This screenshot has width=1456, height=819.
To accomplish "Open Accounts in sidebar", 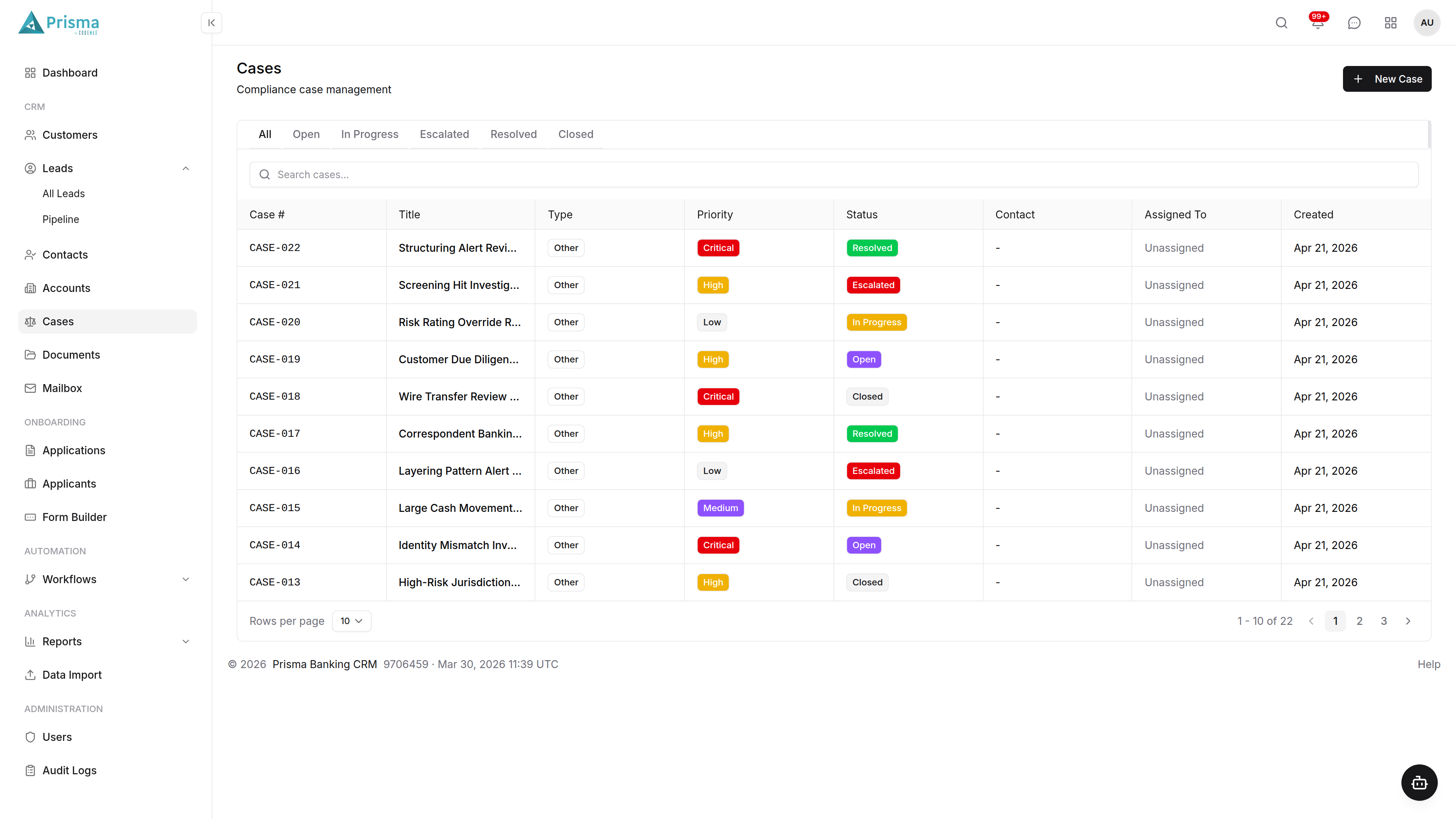I will tap(107, 288).
